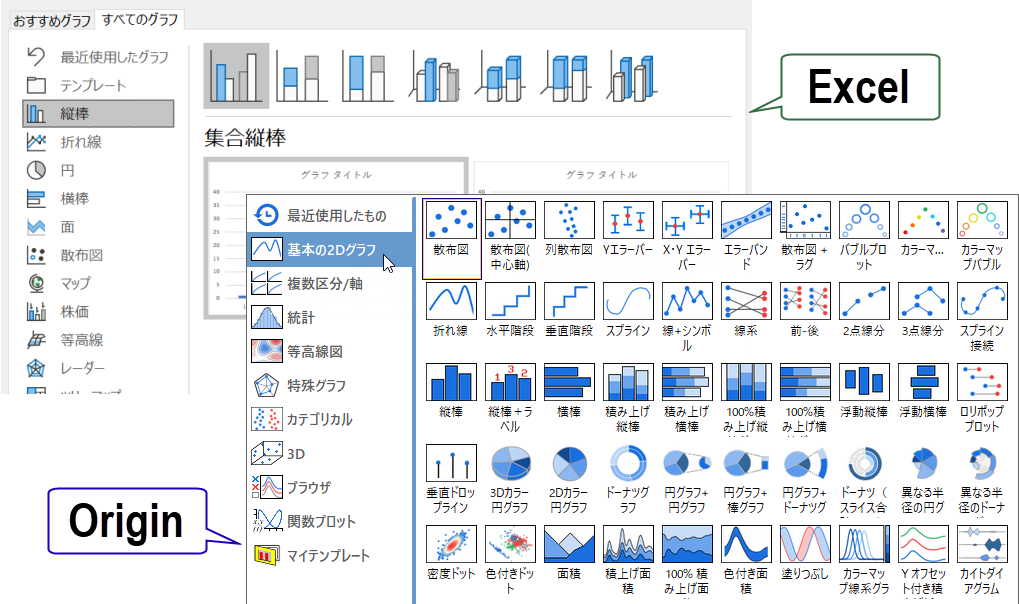This screenshot has height=604, width=1019.
Task: Choose the 前-後 before-after plot icon
Action: 805,301
